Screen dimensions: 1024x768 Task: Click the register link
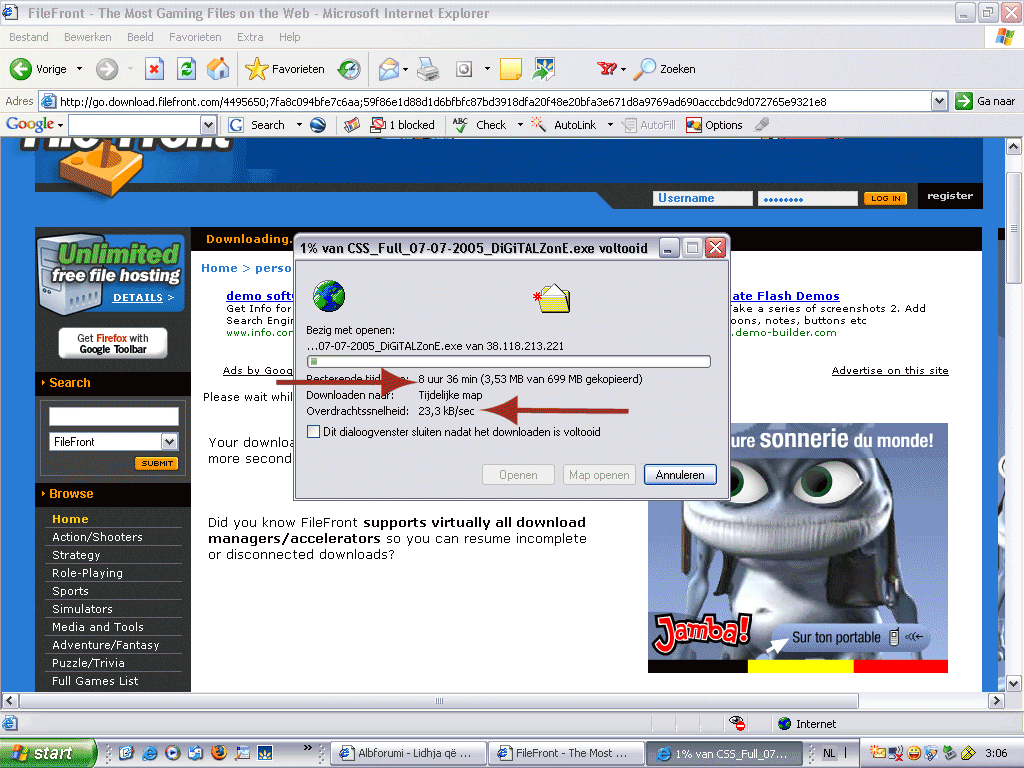tap(950, 196)
